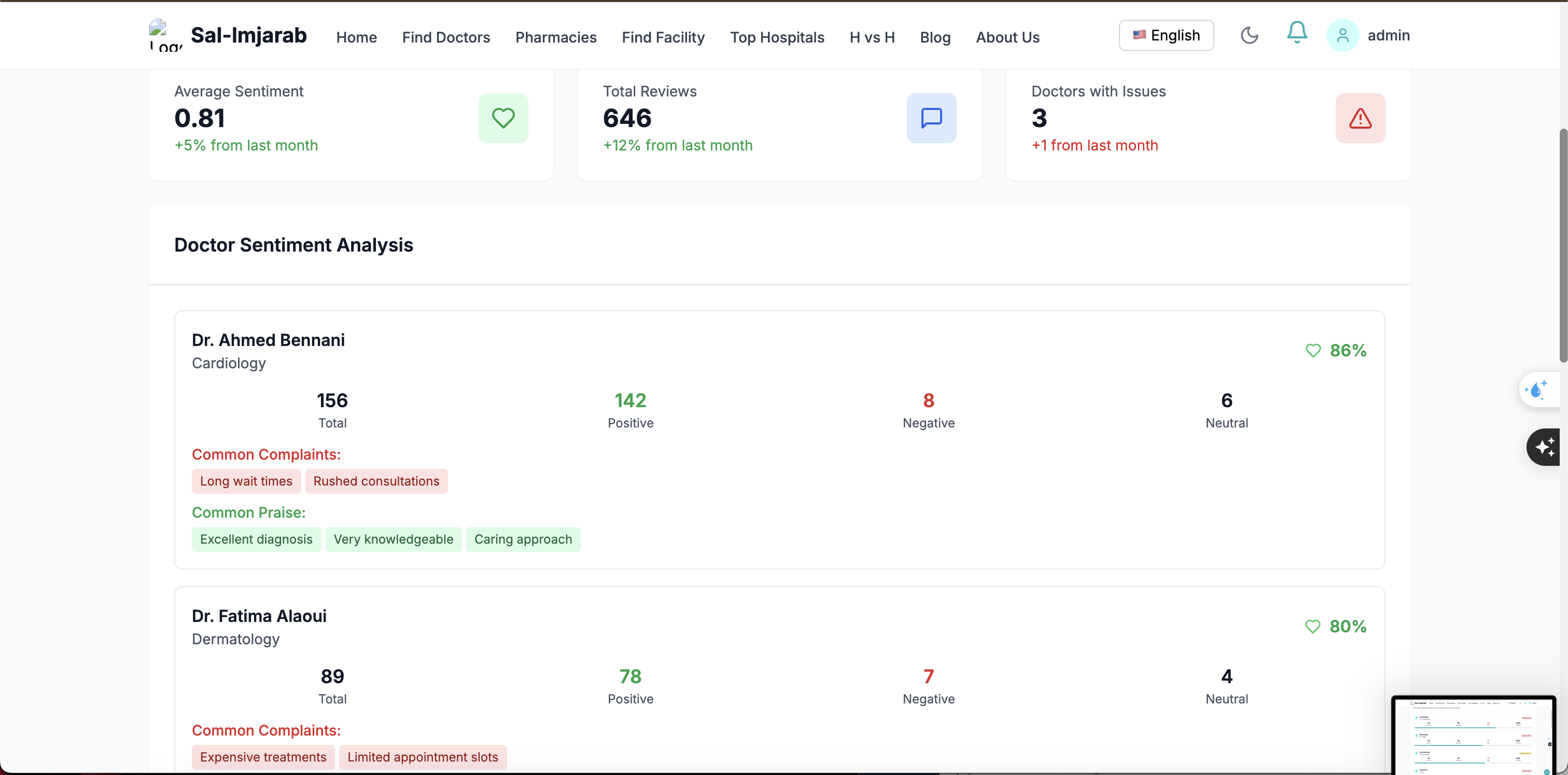This screenshot has width=1568, height=775.
Task: Click the Total Reviews chat bubble icon
Action: [931, 118]
